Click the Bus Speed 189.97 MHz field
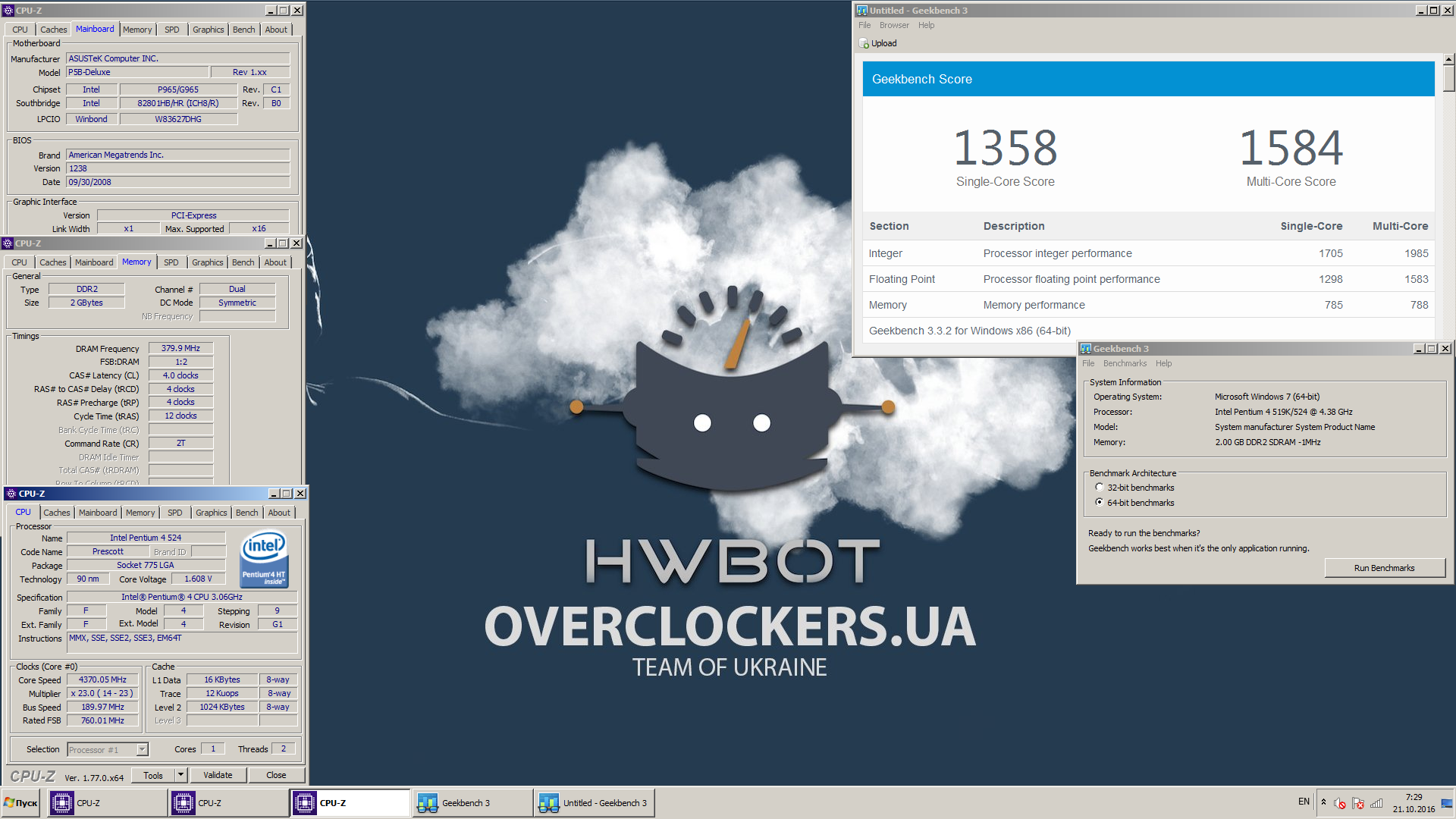Image resolution: width=1456 pixels, height=819 pixels. [x=103, y=707]
